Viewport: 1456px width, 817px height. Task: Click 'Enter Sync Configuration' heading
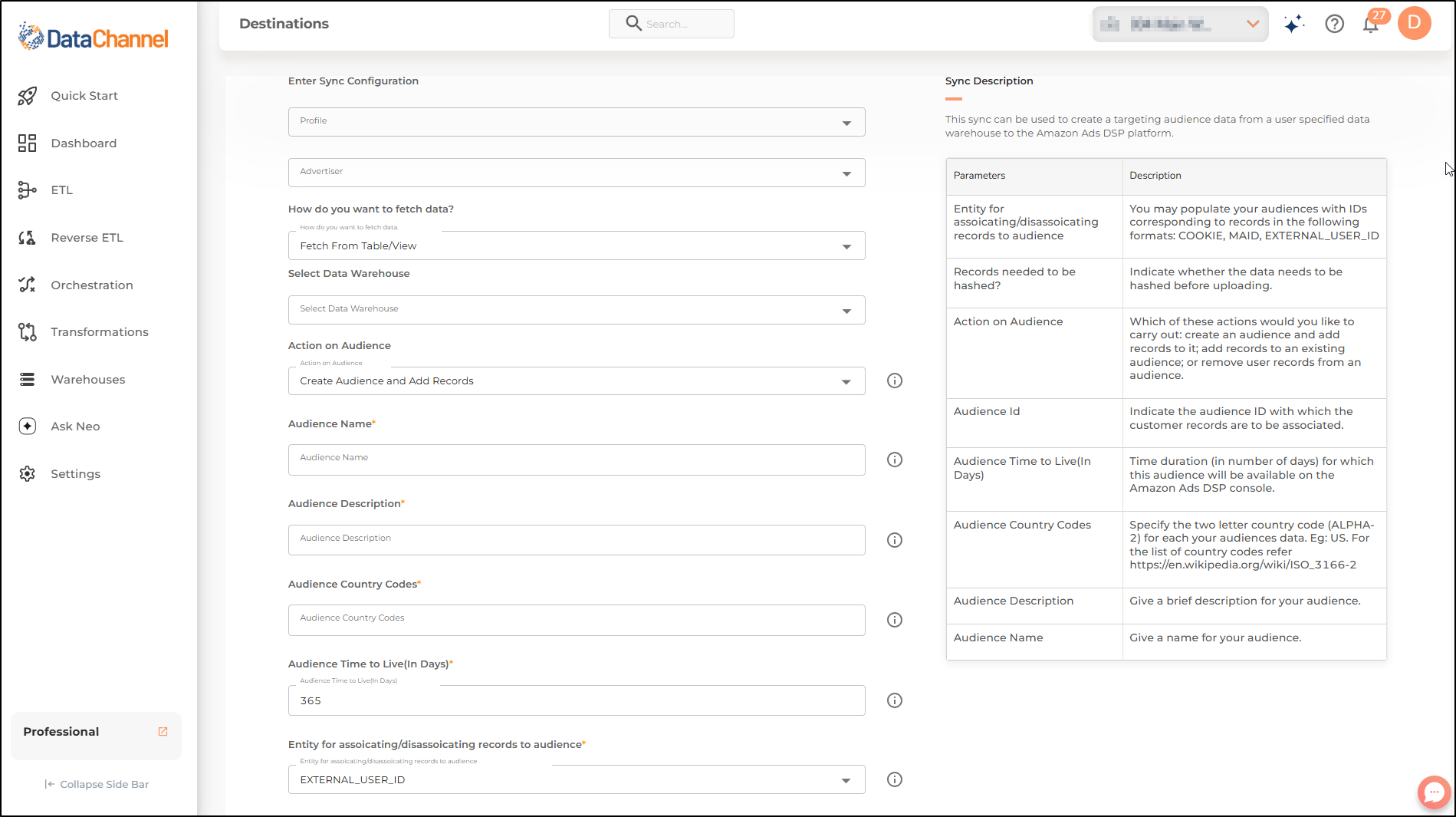(x=353, y=81)
